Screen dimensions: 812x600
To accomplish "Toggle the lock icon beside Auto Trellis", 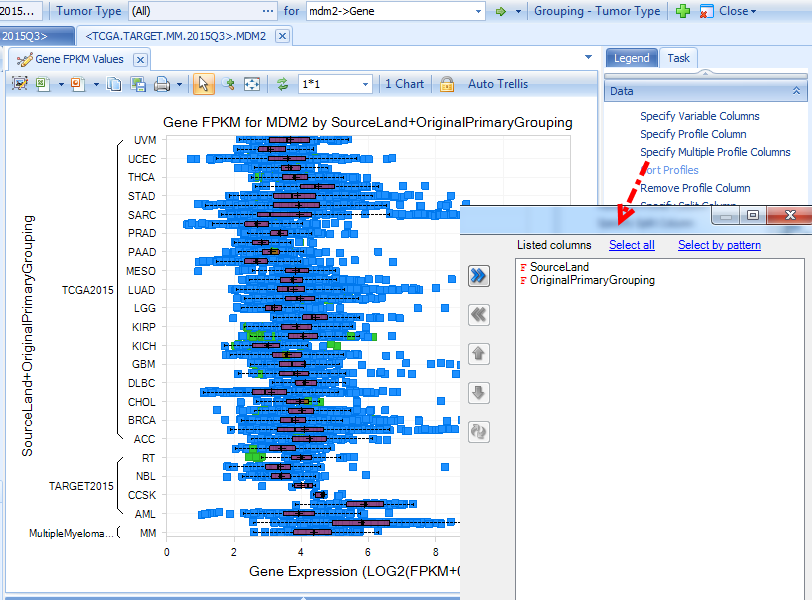I will coord(447,84).
